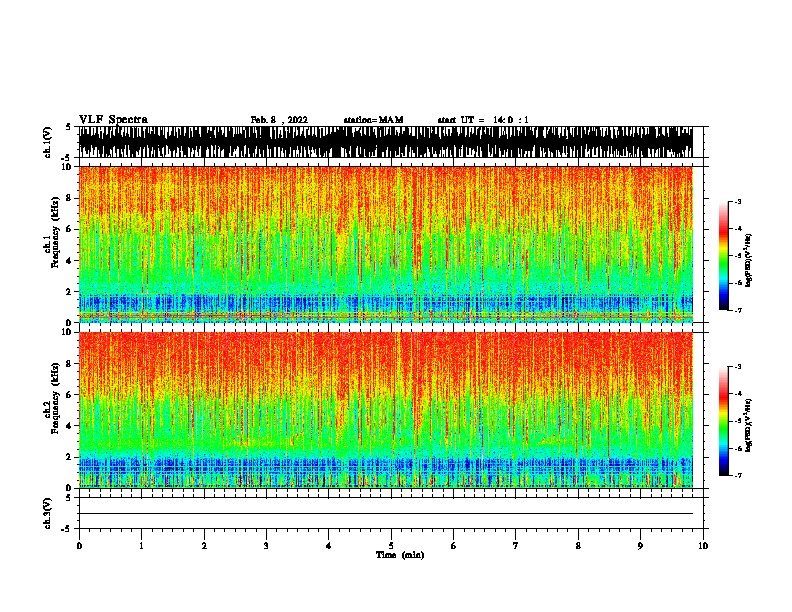Viewport: 792px width, 612px height.
Task: Click the ch.1 colorbar "log(PSD)" label
Action: [748, 260]
